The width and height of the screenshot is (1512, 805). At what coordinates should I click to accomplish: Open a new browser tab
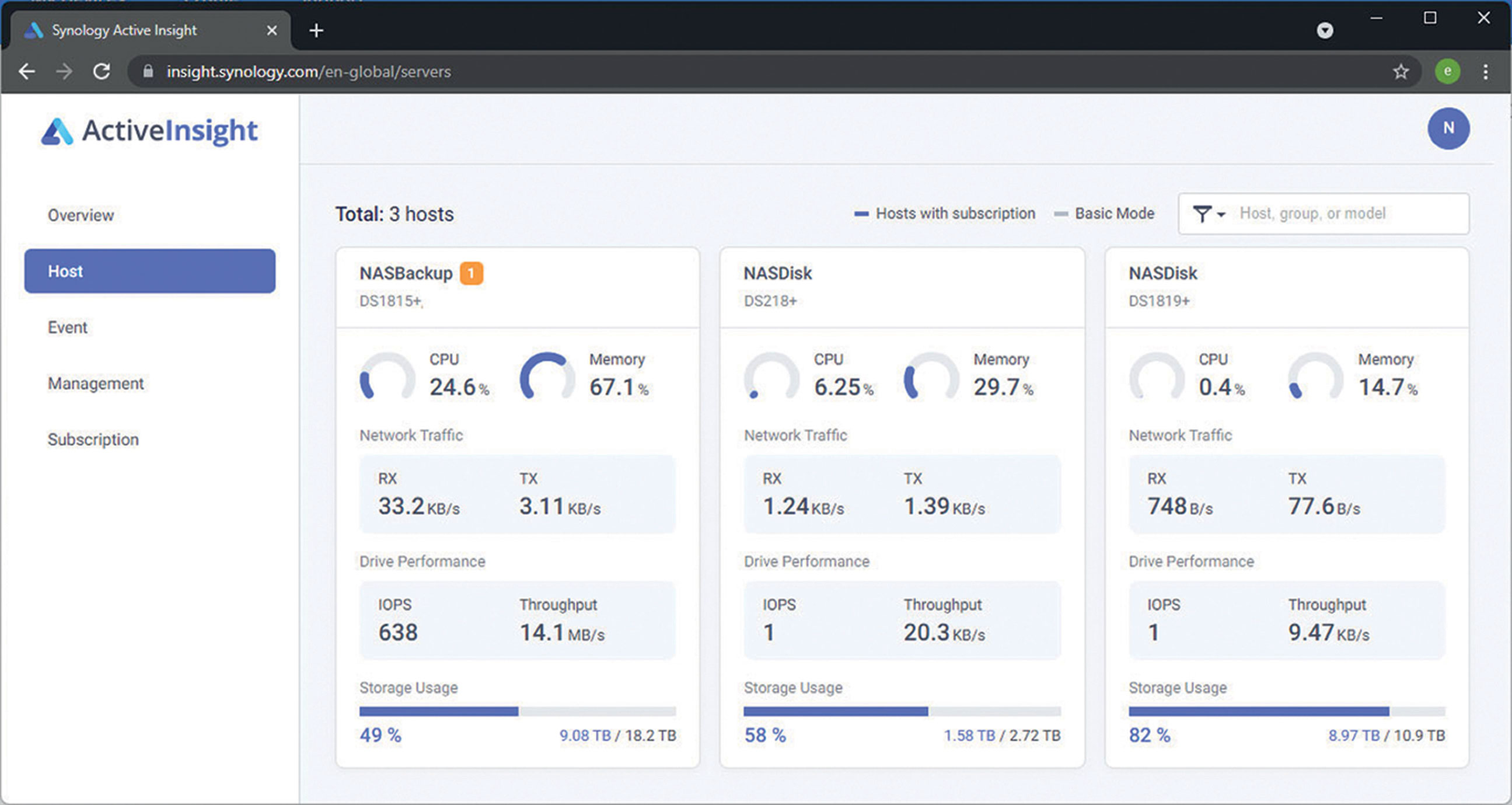(x=316, y=30)
